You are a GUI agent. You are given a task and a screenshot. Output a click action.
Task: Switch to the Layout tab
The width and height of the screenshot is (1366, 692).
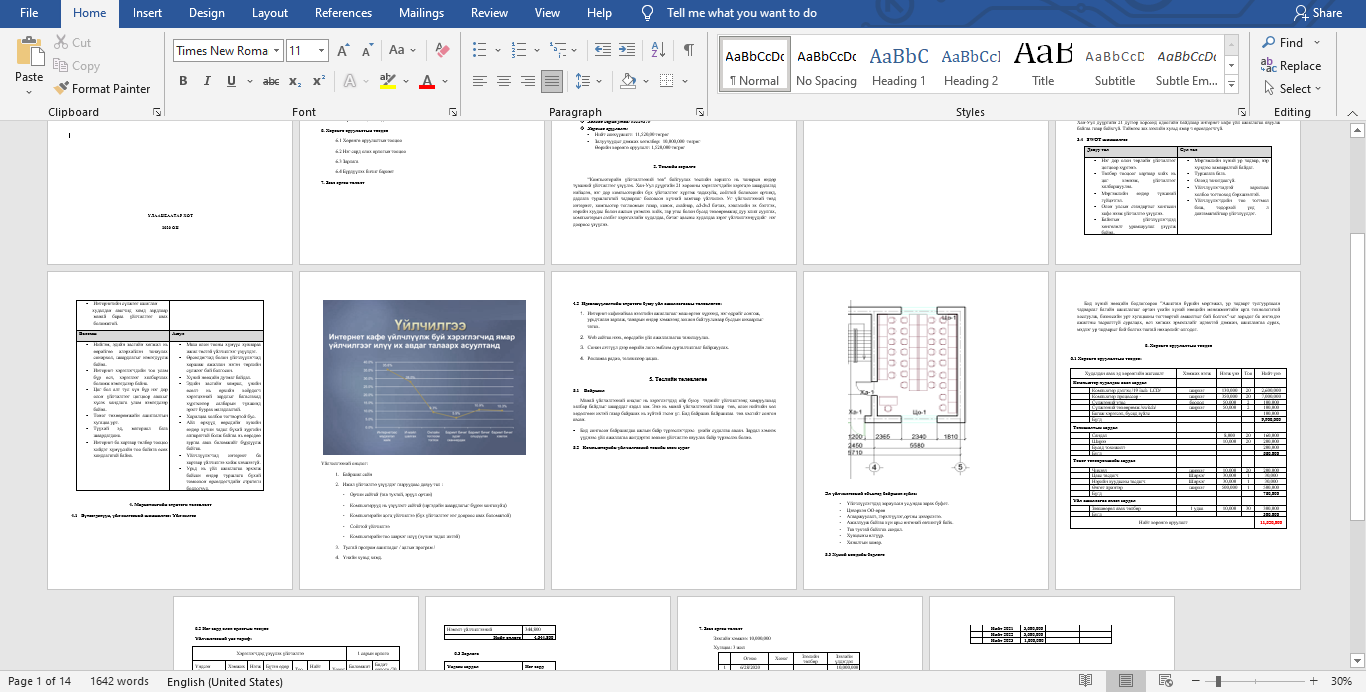270,13
